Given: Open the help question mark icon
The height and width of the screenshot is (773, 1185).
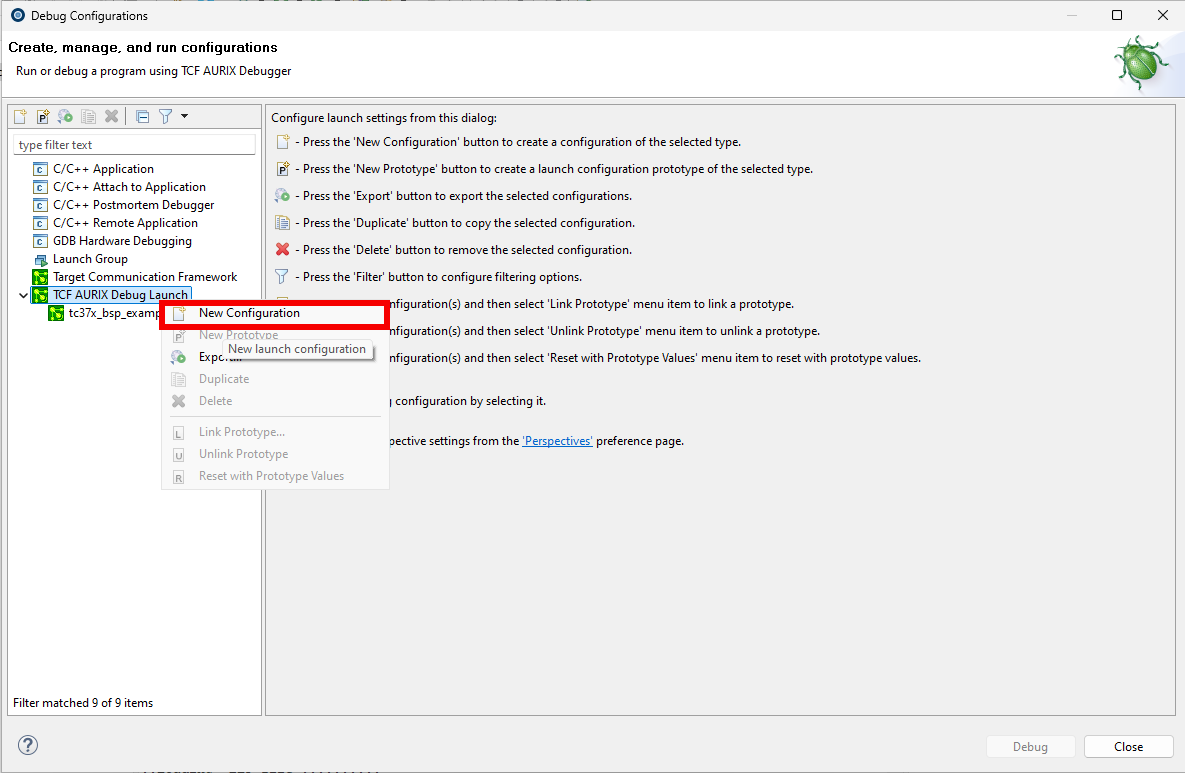Looking at the screenshot, I should point(27,745).
